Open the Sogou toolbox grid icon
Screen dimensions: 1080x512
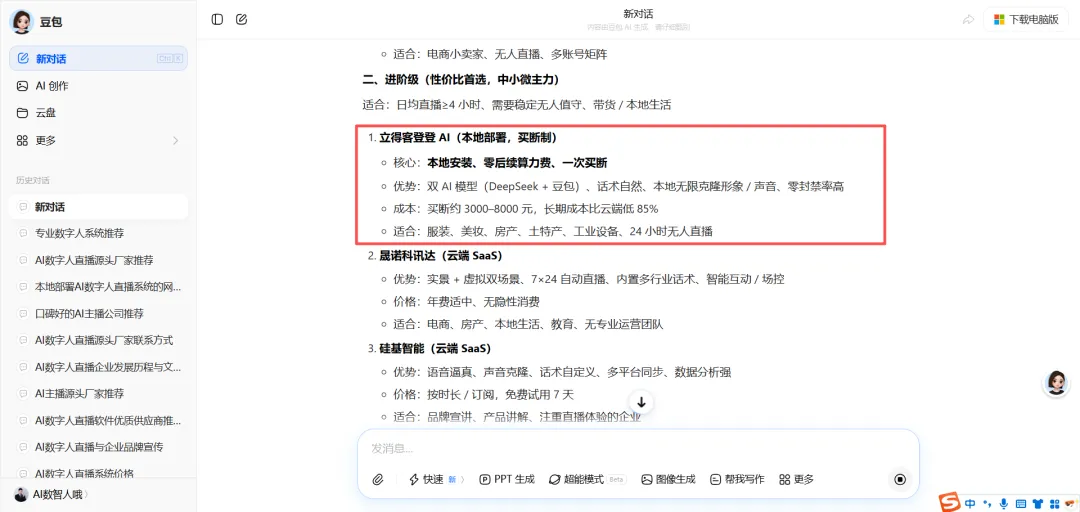(x=1053, y=503)
